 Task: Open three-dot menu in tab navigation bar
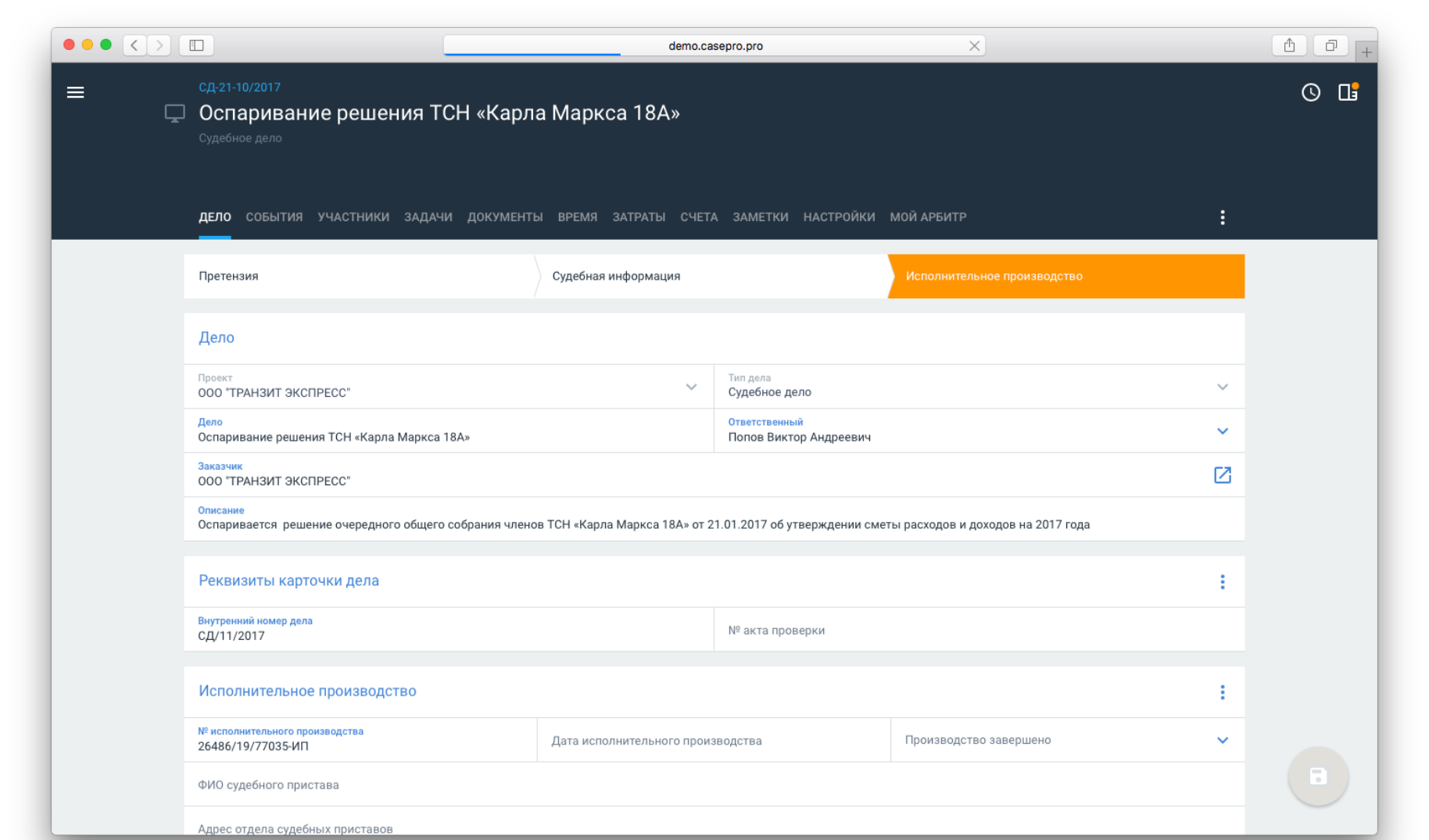(1222, 217)
